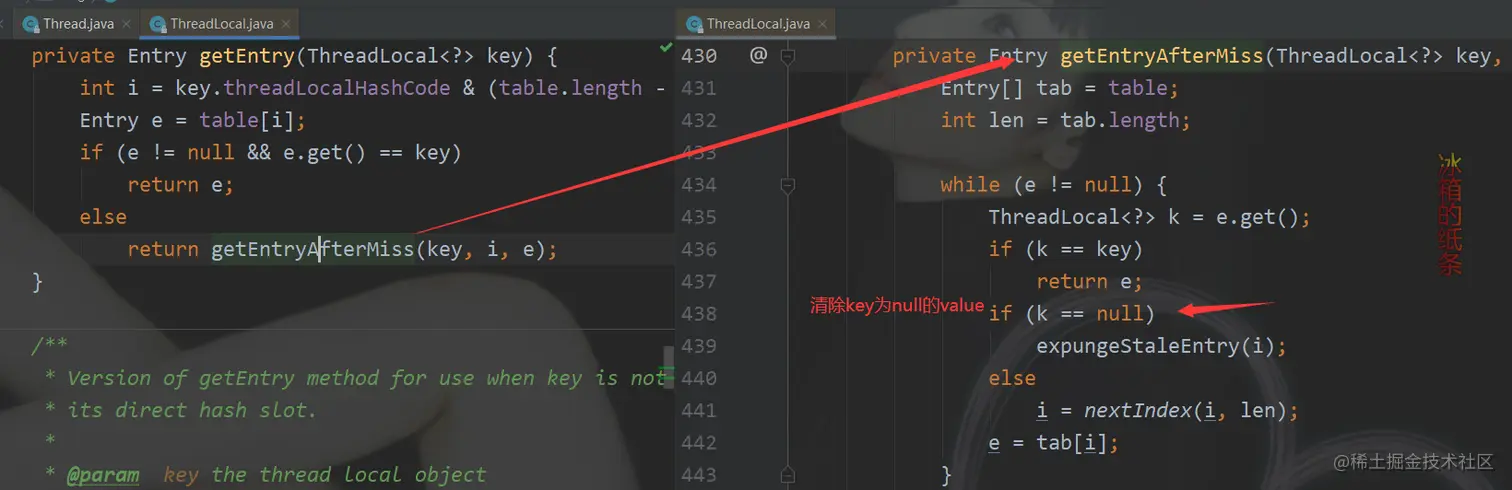Click line number 441 in the gutter
This screenshot has height=490, width=1512.
(x=699, y=410)
